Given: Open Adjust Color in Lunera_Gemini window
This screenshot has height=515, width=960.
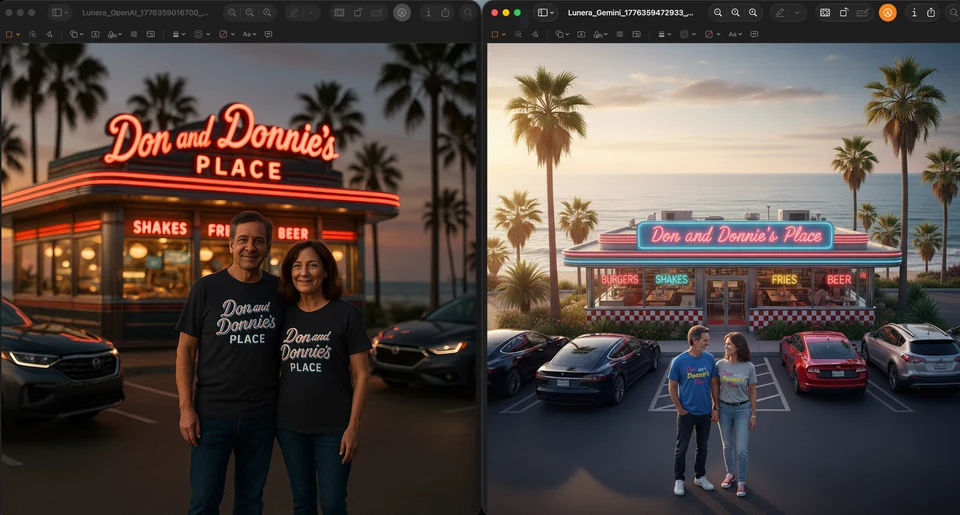Looking at the screenshot, I should tap(620, 34).
